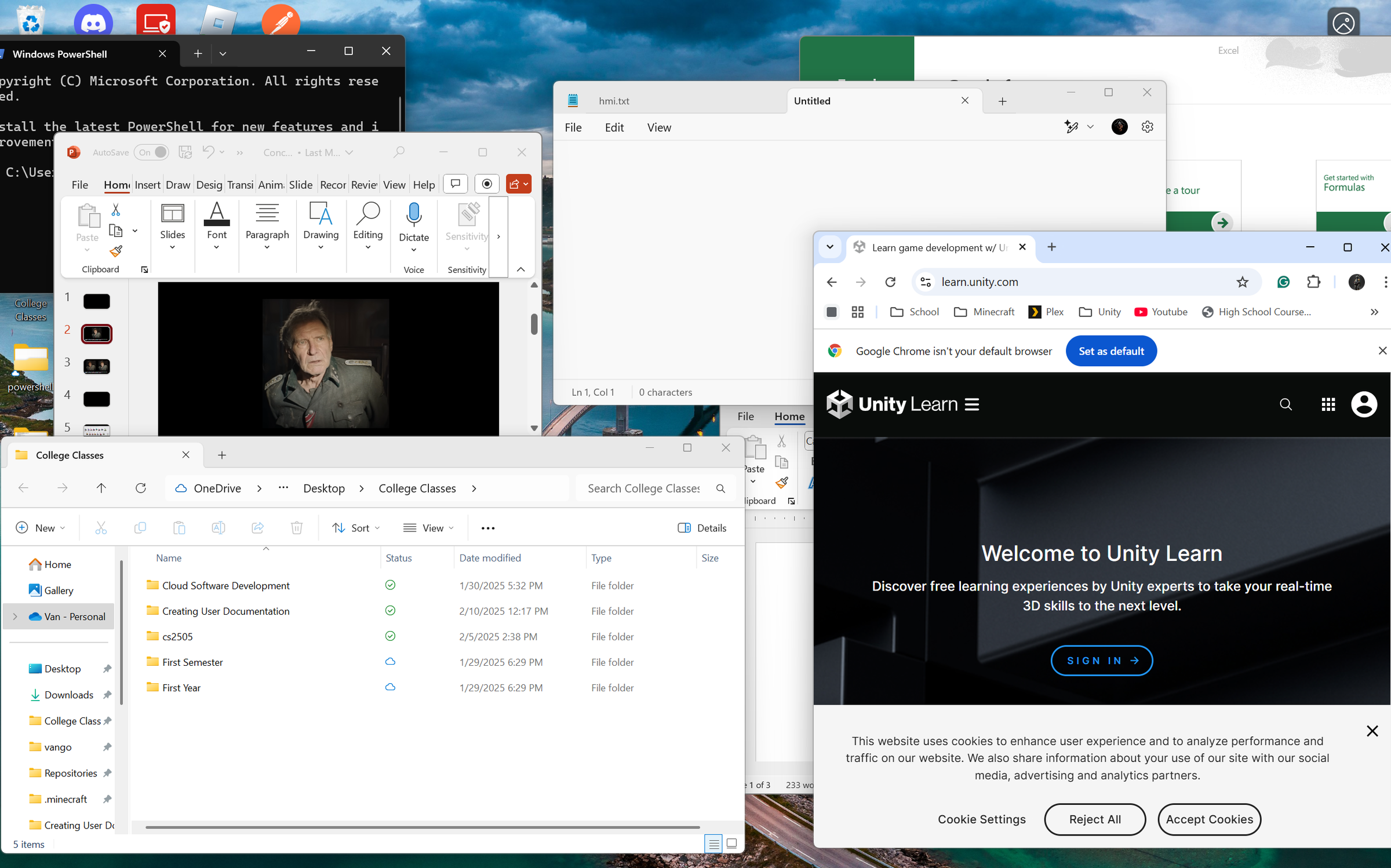Select the Format Painter in PowerPoint
This screenshot has height=868, width=1391.
[x=115, y=251]
